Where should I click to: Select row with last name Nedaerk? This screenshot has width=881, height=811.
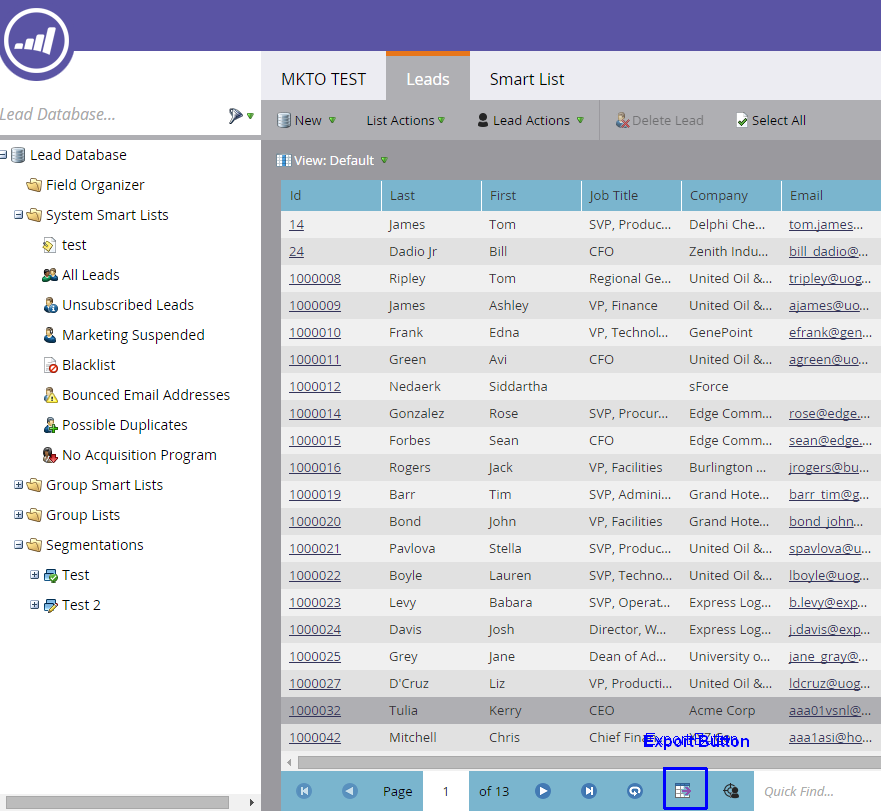[x=581, y=387]
